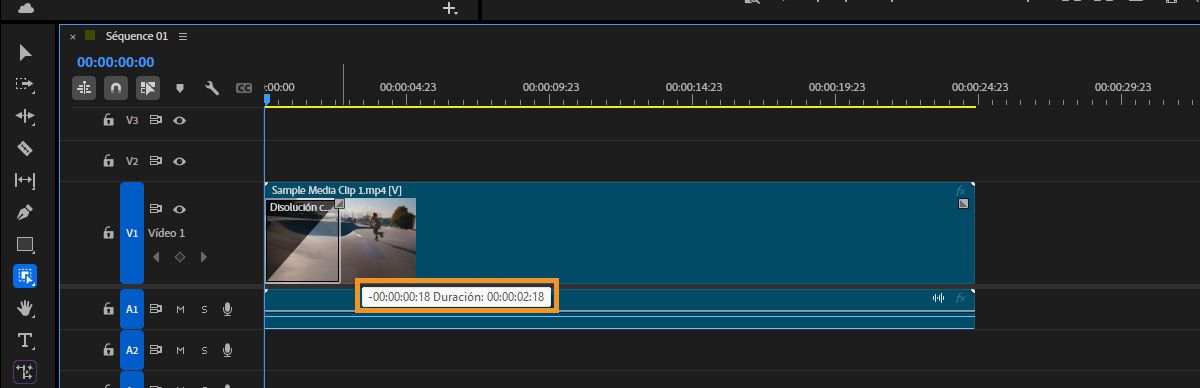Click the CC captions track button

coord(243,88)
